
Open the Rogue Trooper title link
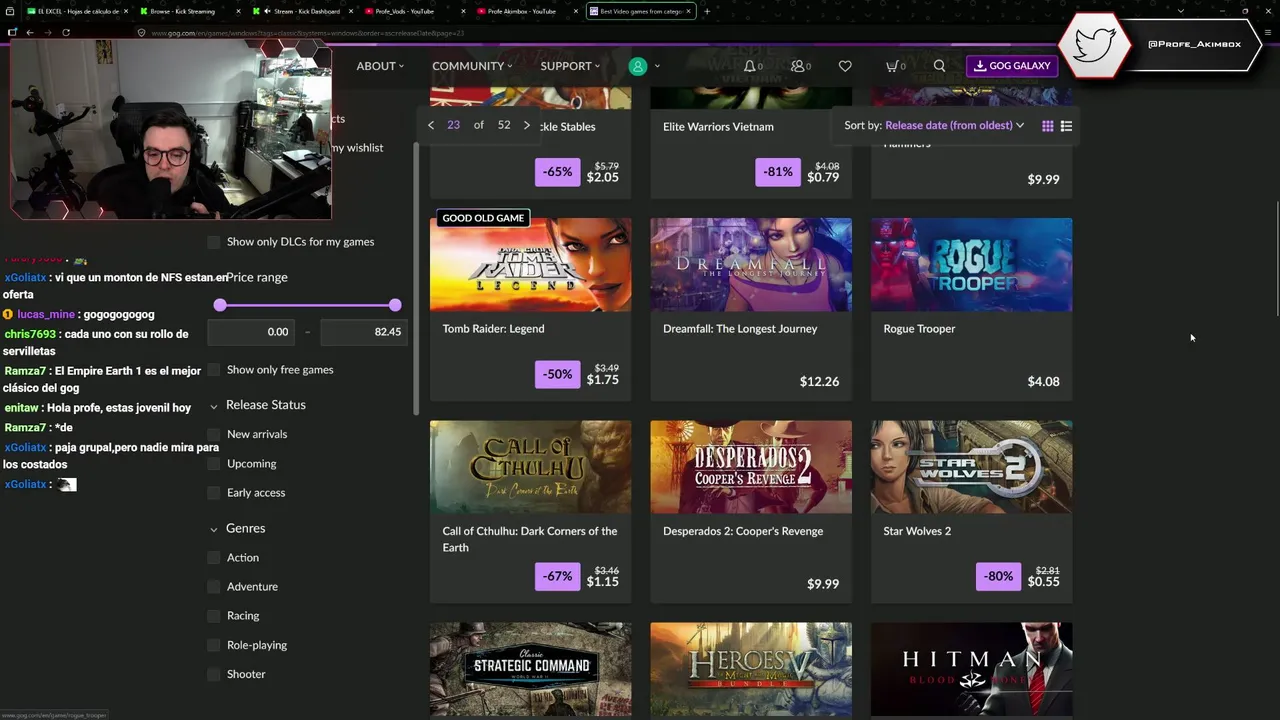919,329
